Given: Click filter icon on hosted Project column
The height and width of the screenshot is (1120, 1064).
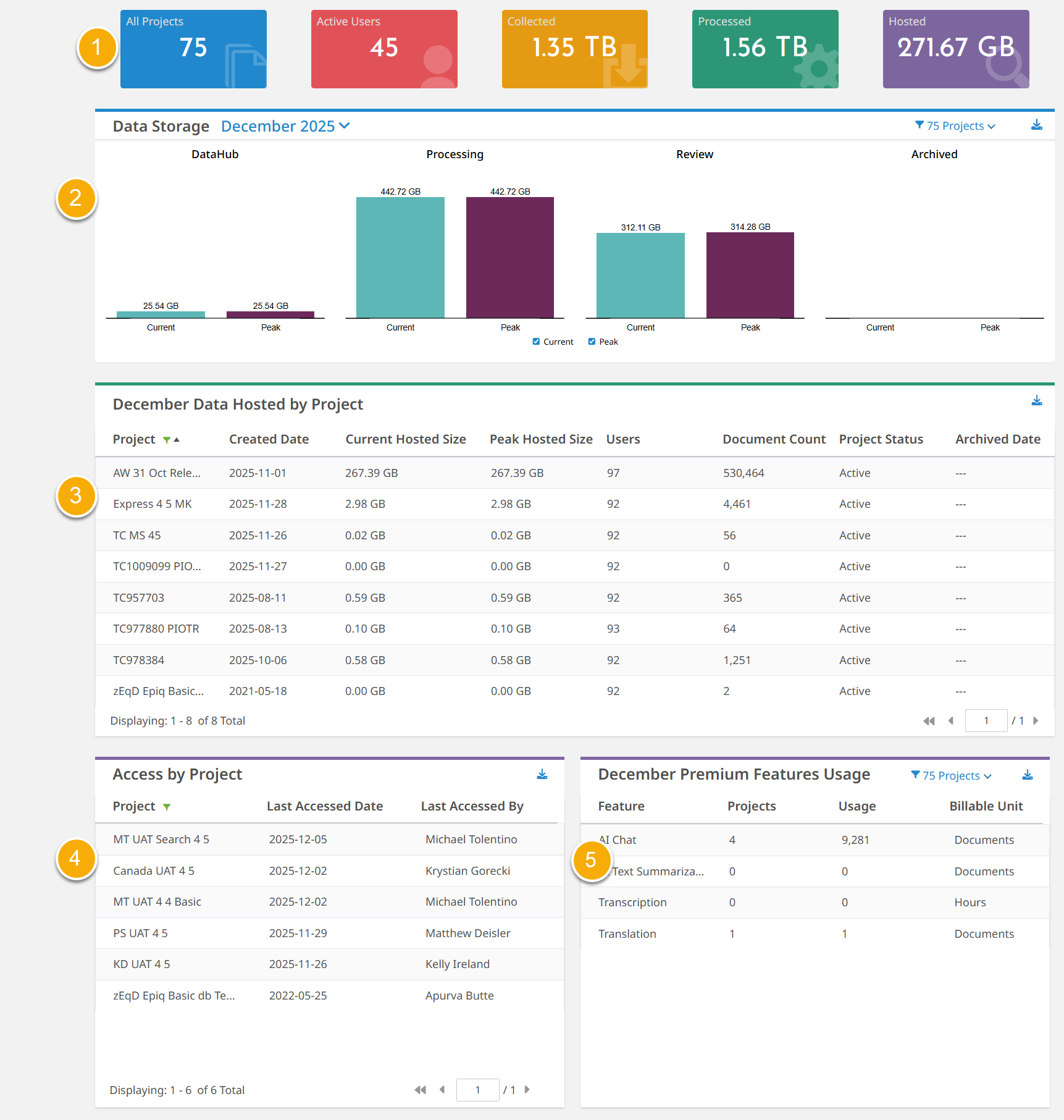Looking at the screenshot, I should (x=166, y=440).
